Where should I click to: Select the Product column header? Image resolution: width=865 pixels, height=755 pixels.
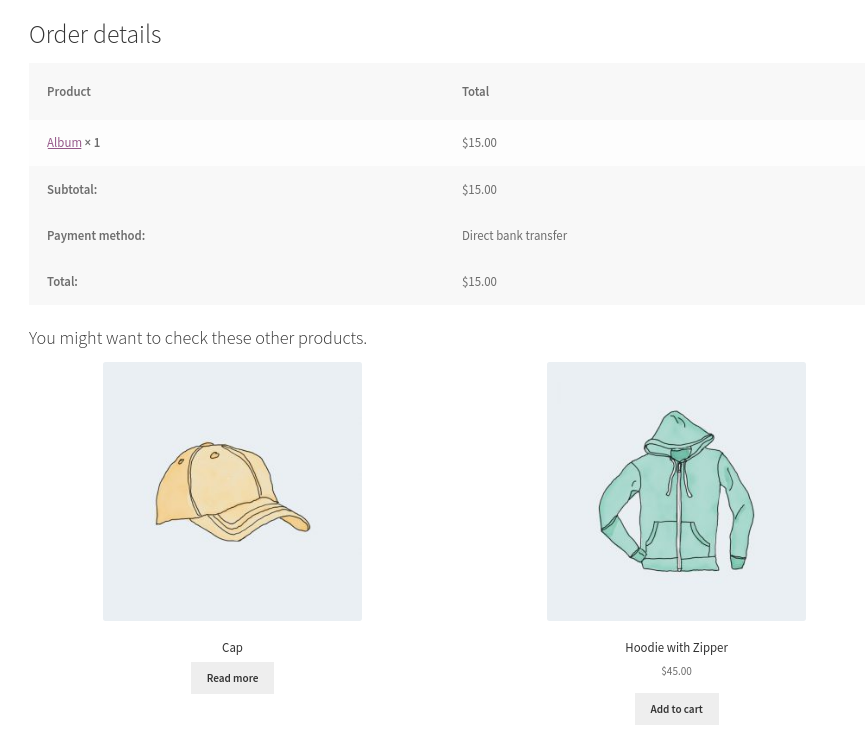(69, 92)
